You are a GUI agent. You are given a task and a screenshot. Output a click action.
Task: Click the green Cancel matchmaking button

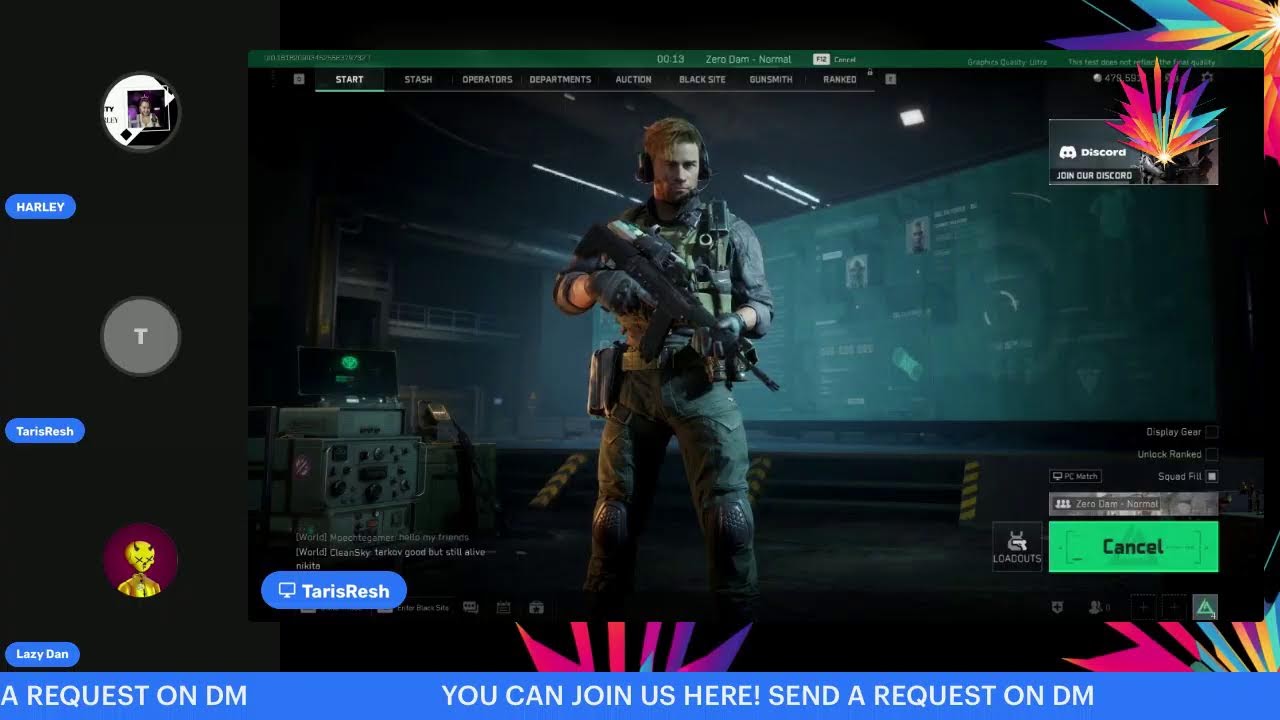(x=1133, y=547)
